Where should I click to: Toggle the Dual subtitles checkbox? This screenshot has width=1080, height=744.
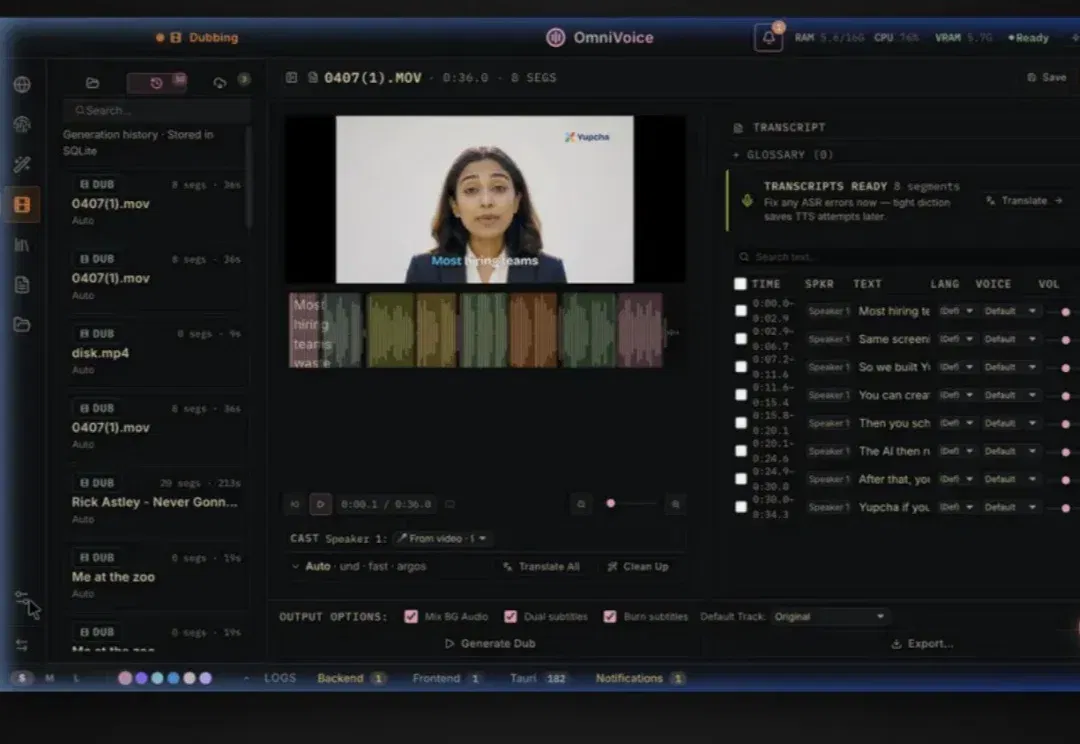[x=510, y=617]
